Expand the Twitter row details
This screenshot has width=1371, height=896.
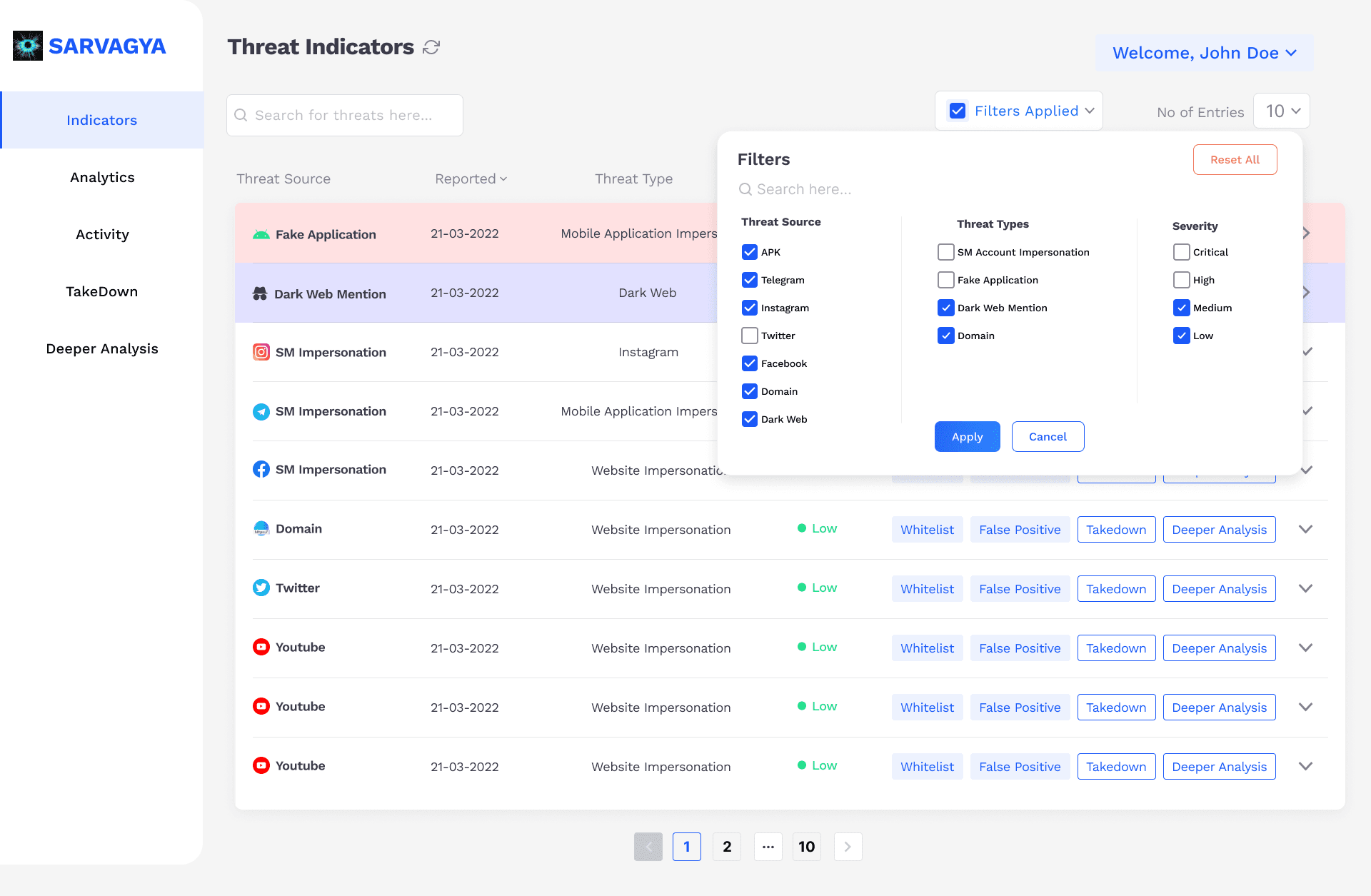click(1306, 588)
